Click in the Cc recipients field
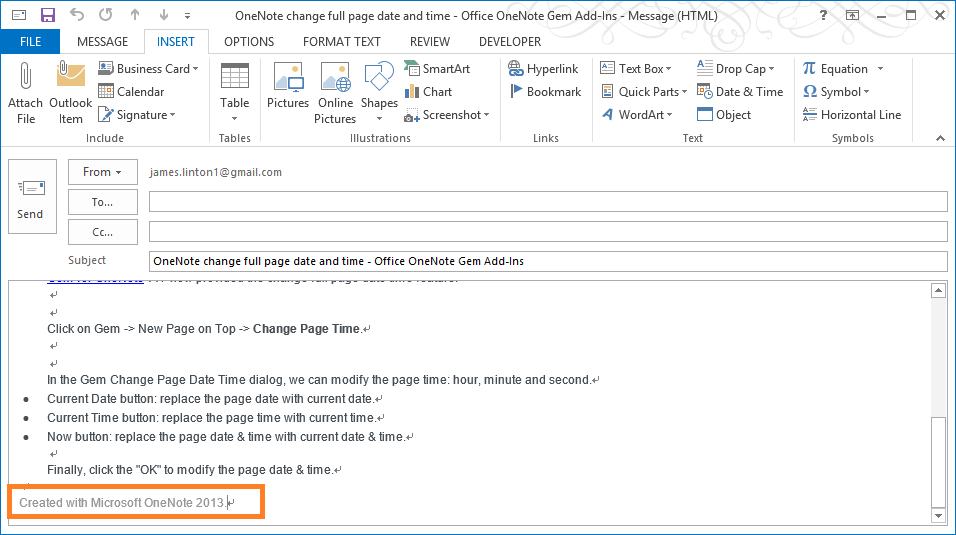The image size is (956, 535). [x=548, y=232]
